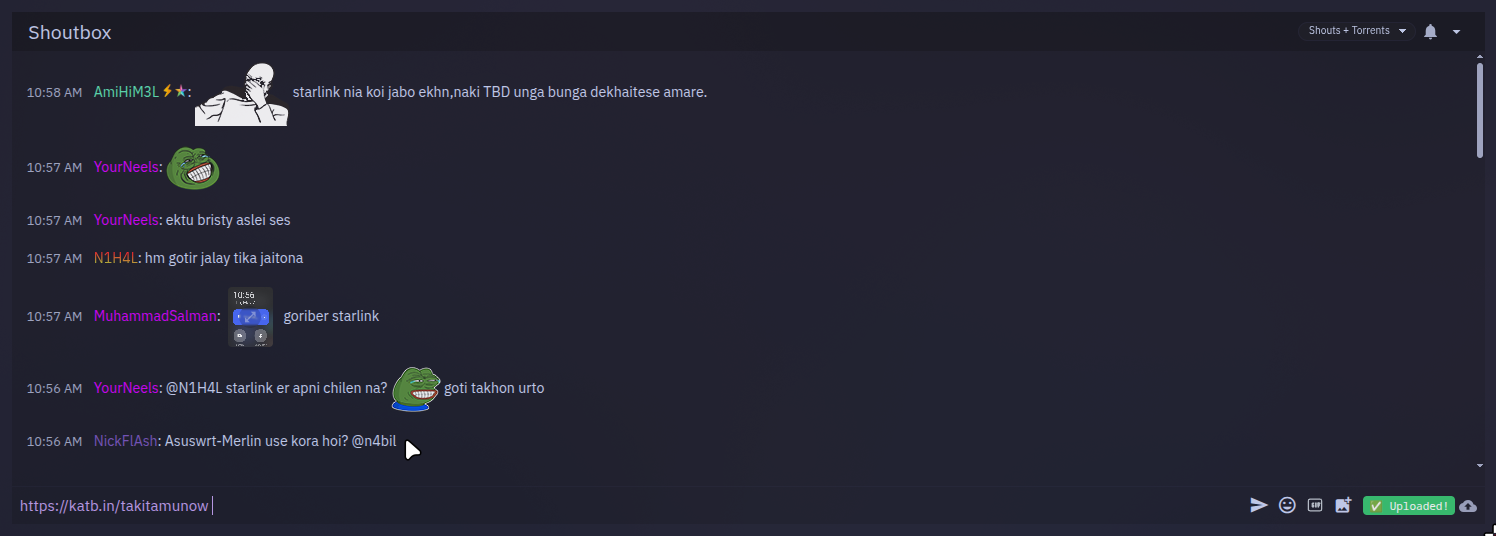Click the N1H4L username

pos(115,258)
